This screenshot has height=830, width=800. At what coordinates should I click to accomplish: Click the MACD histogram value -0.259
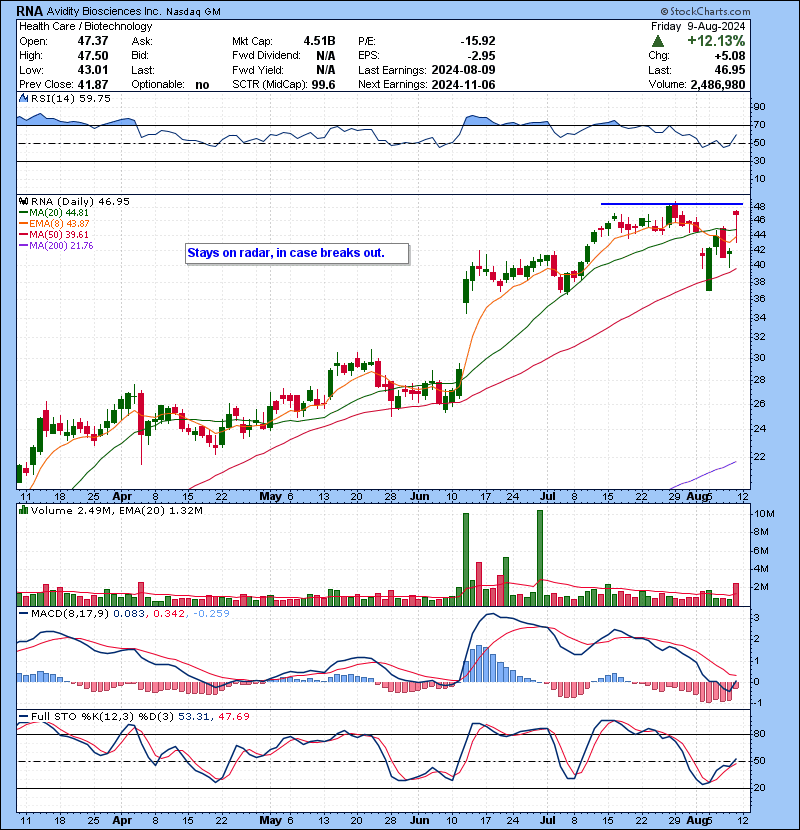pos(211,614)
